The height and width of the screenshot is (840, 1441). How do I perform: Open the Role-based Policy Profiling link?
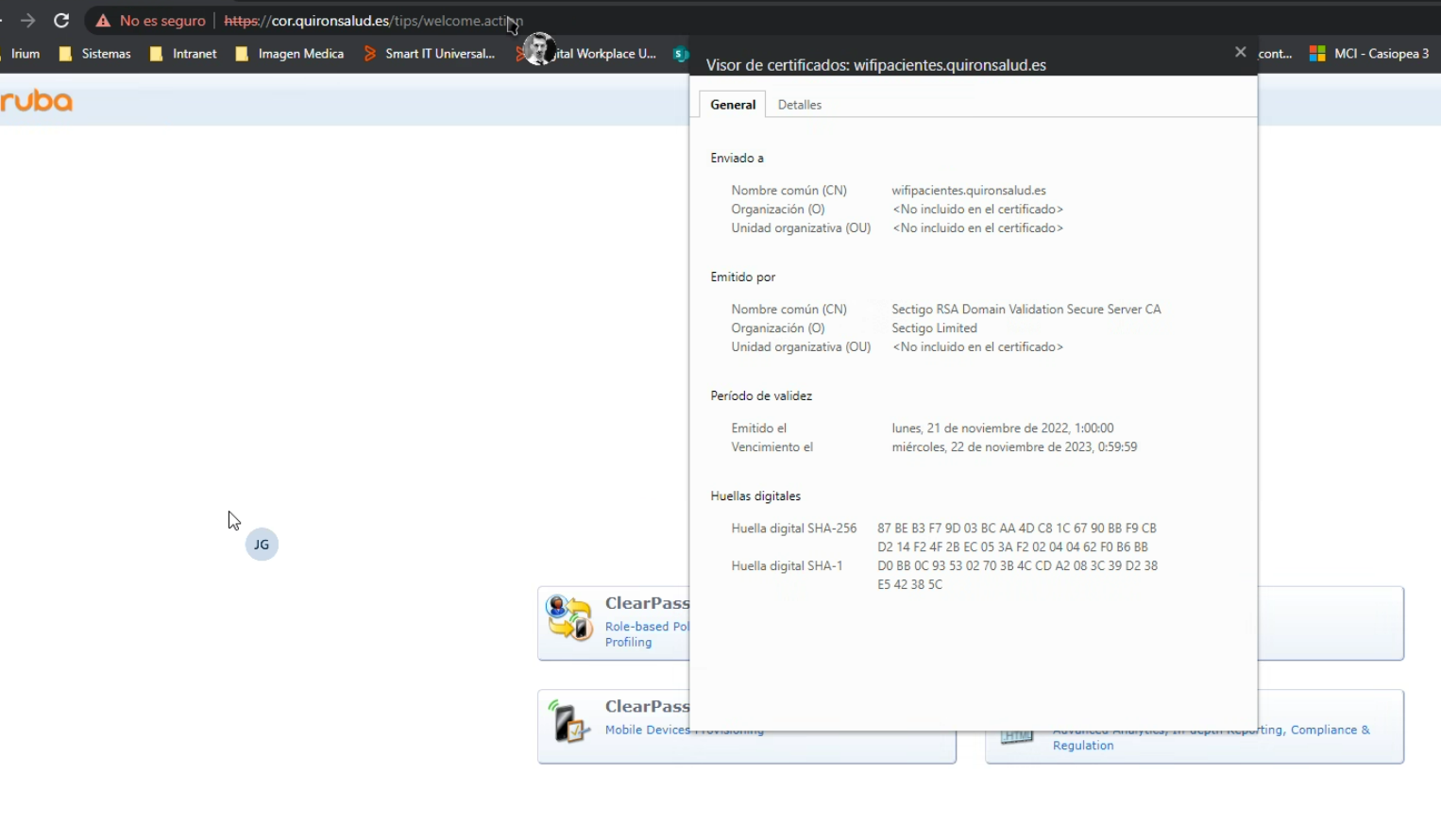647,634
